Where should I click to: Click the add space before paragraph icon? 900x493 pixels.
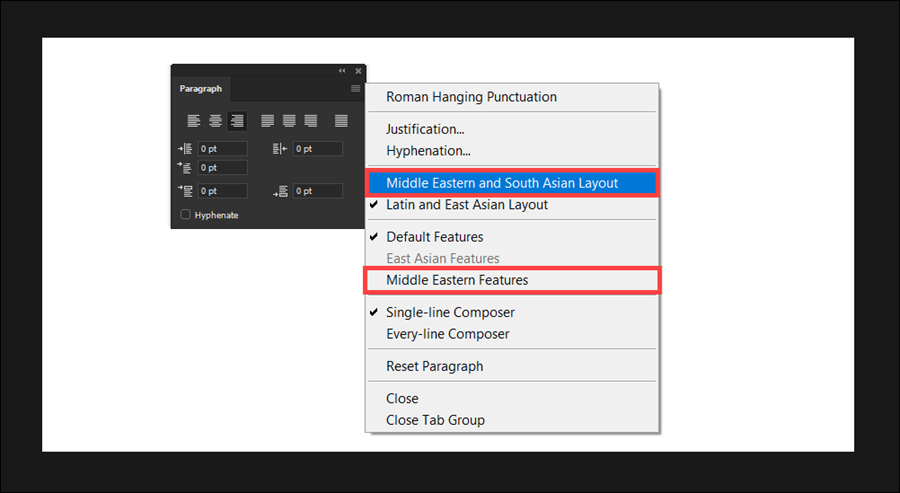click(x=185, y=191)
